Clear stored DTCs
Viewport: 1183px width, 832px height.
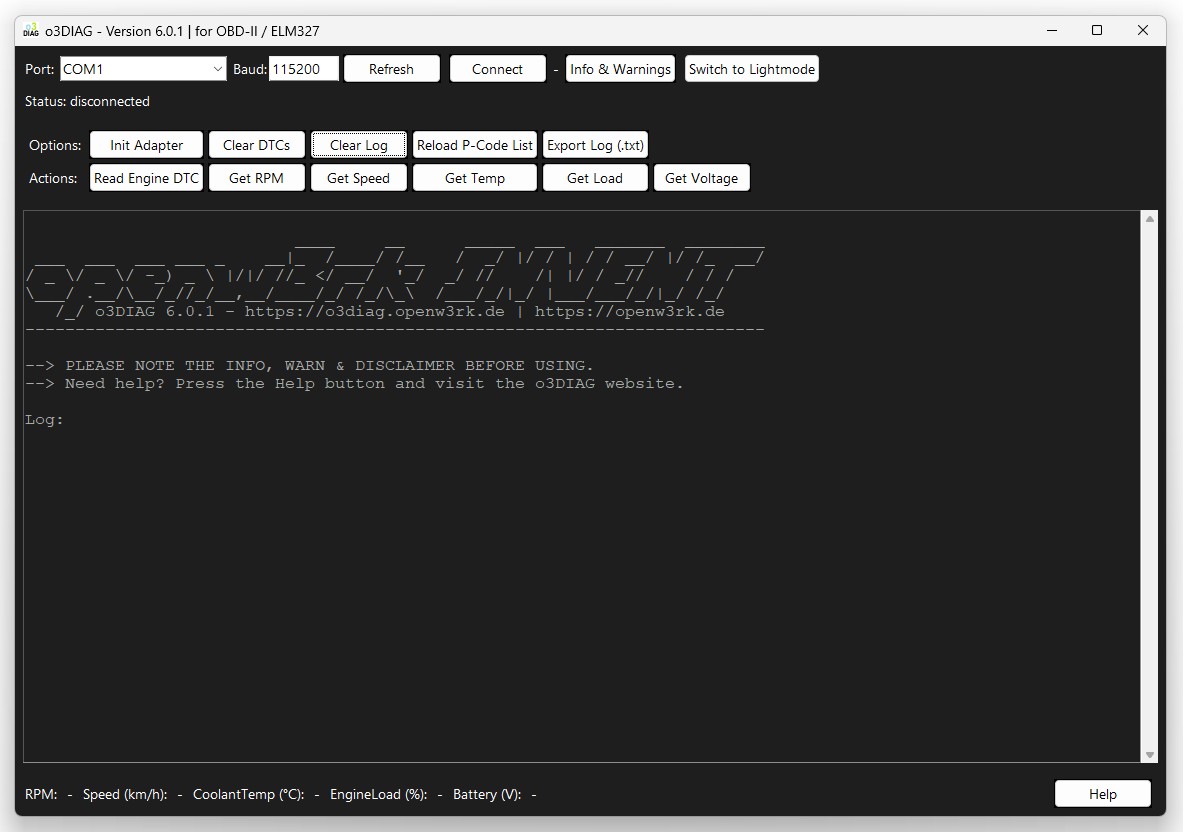click(256, 144)
